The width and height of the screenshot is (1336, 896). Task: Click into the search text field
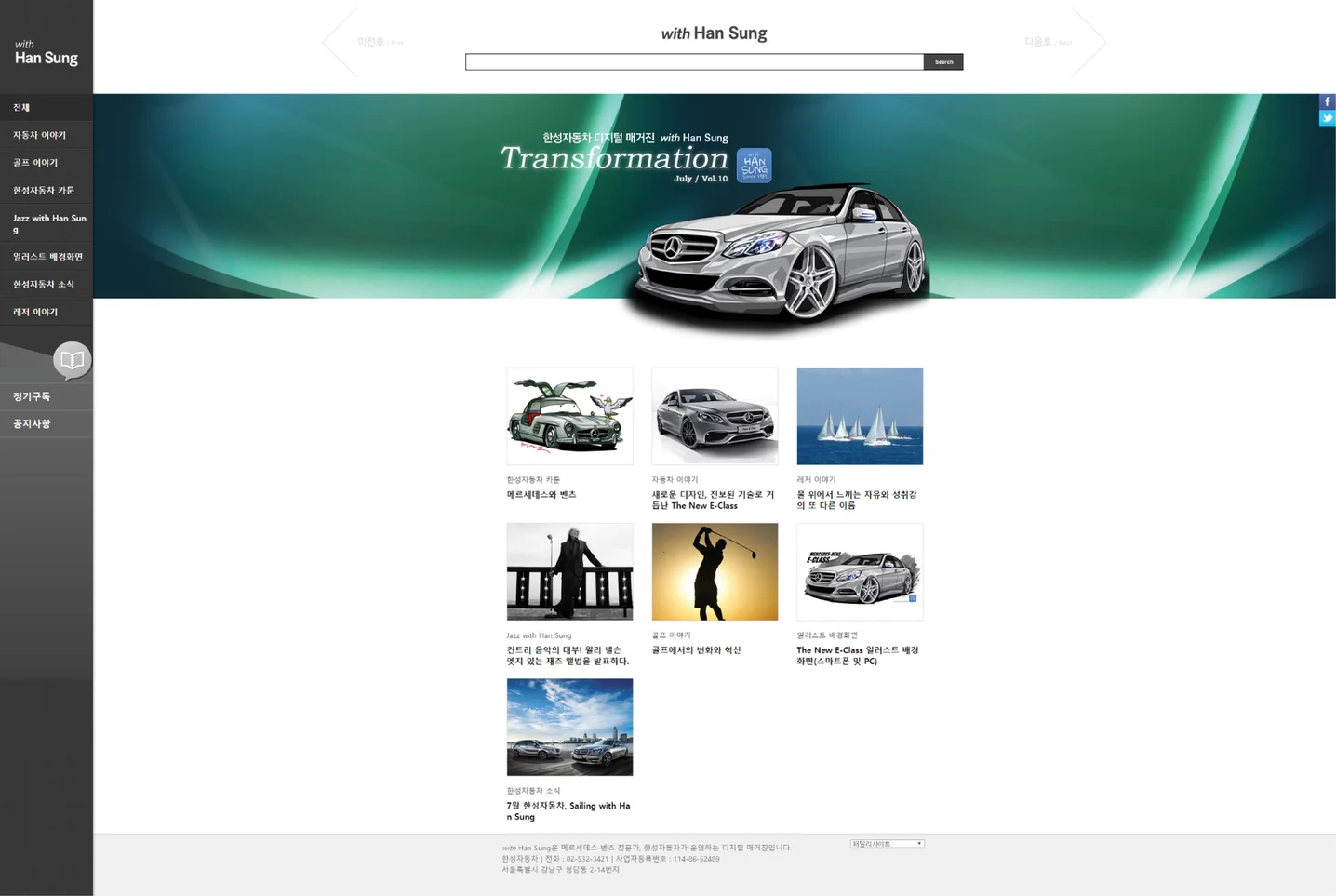[x=694, y=62]
